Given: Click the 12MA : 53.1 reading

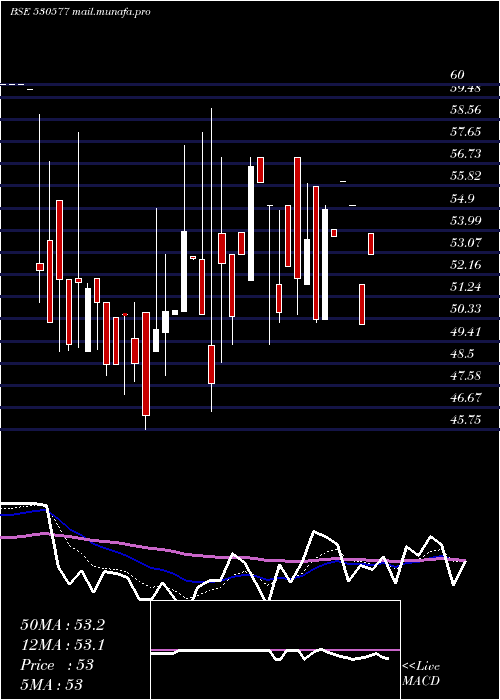Looking at the screenshot, I should (63, 645).
